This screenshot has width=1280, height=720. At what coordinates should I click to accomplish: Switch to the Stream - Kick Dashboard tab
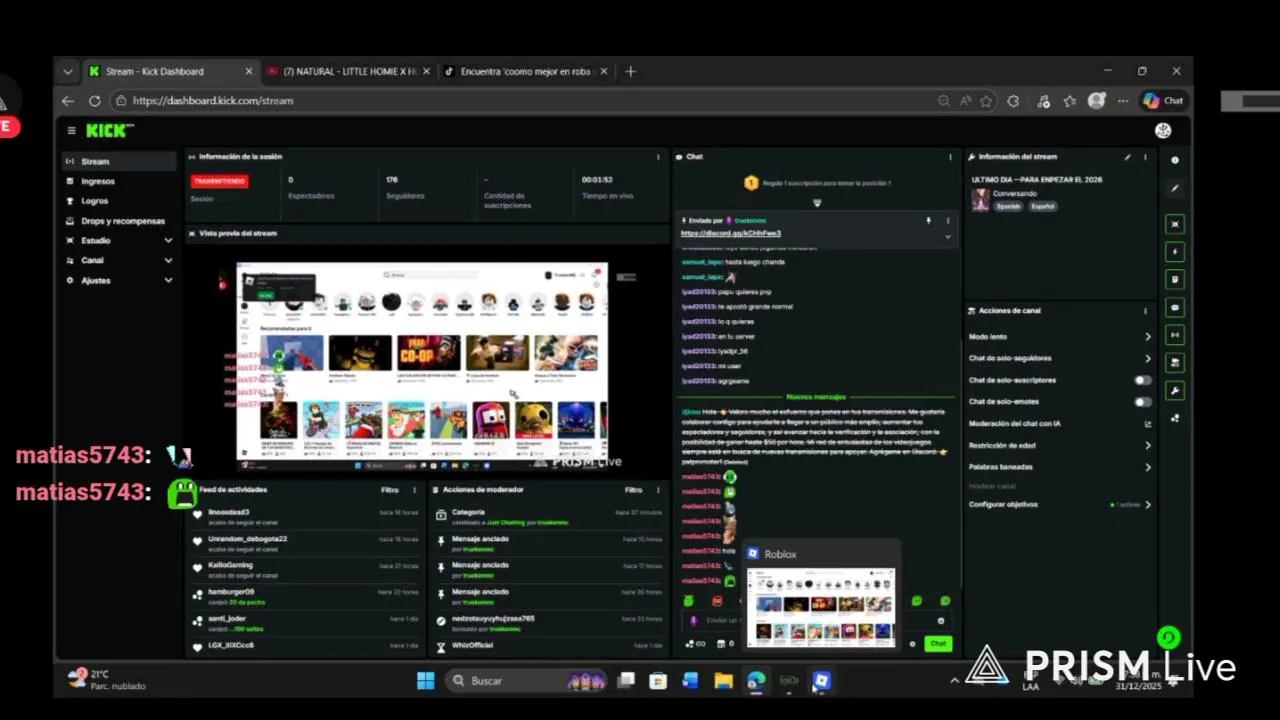170,71
